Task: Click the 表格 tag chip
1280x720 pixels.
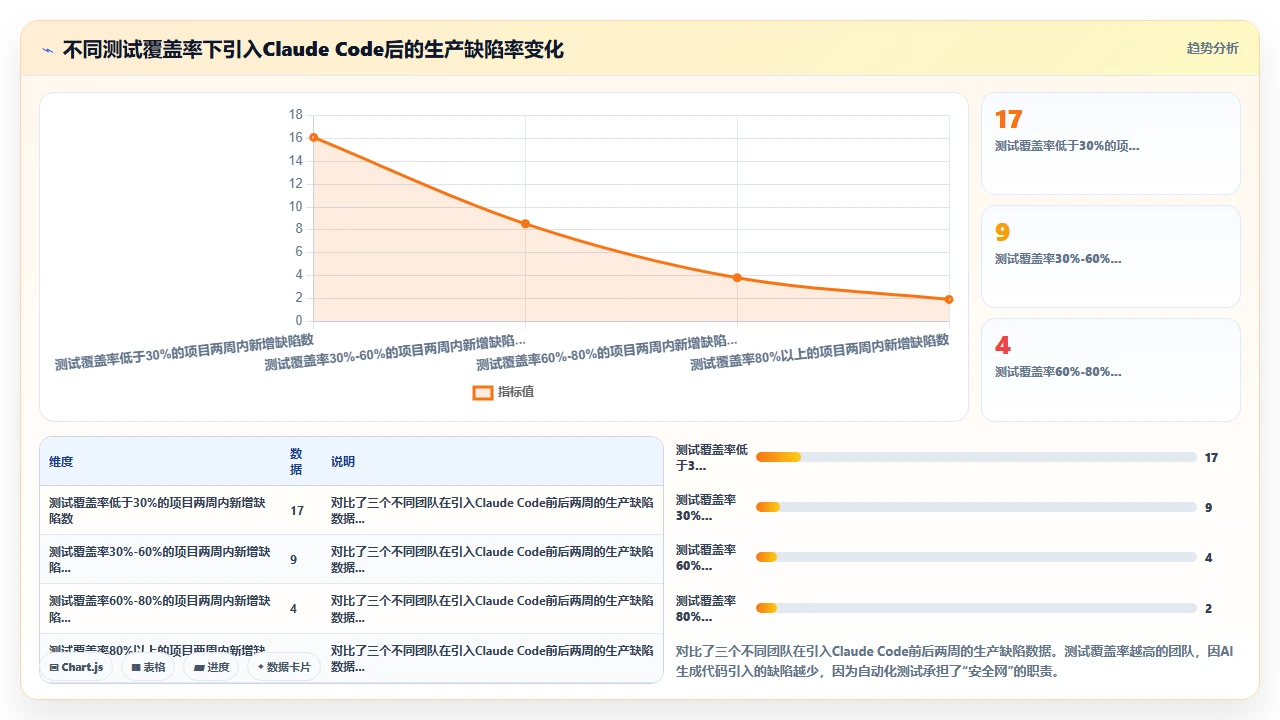Action: point(148,667)
